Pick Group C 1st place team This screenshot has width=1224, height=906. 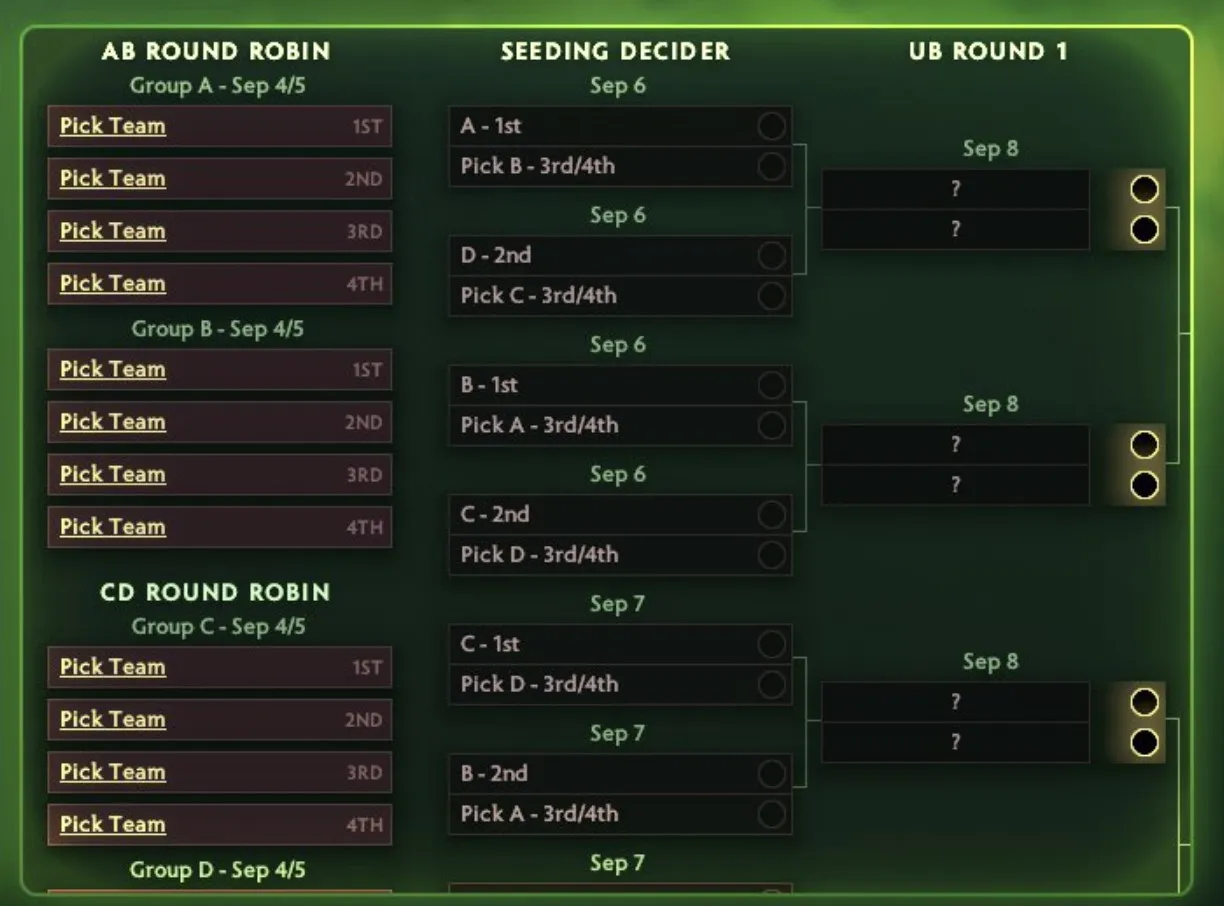tap(219, 667)
